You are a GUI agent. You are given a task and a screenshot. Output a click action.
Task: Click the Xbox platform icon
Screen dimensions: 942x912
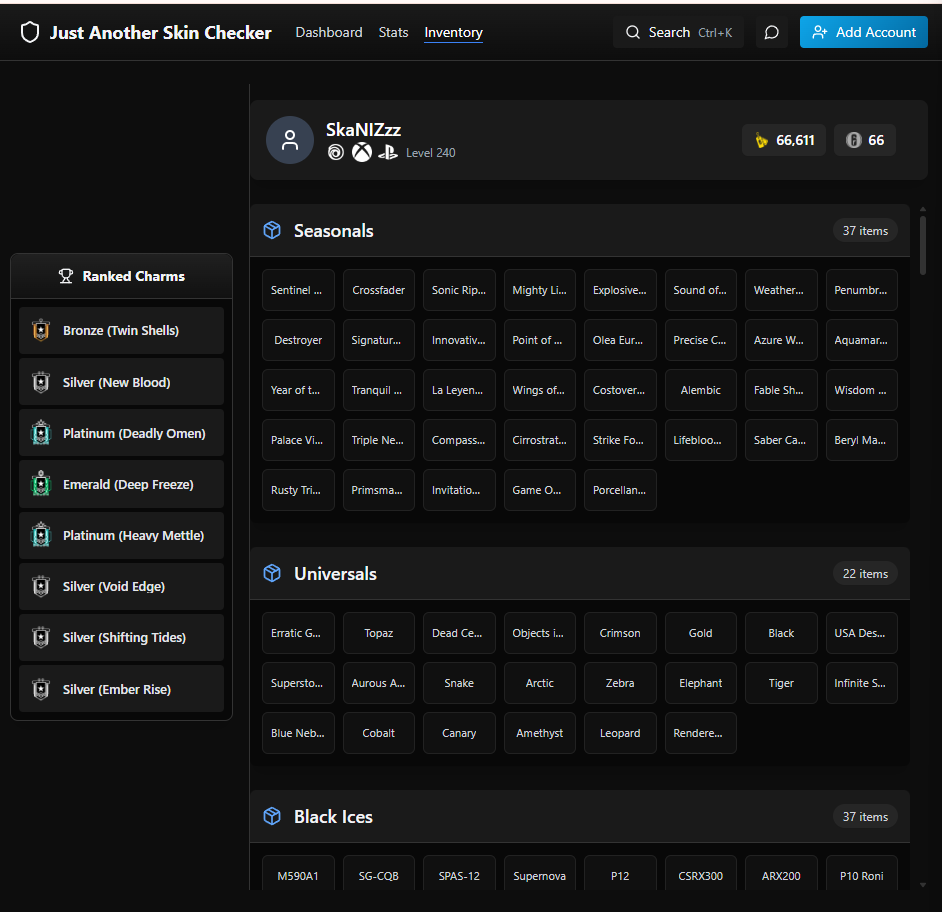pyautogui.click(x=362, y=153)
